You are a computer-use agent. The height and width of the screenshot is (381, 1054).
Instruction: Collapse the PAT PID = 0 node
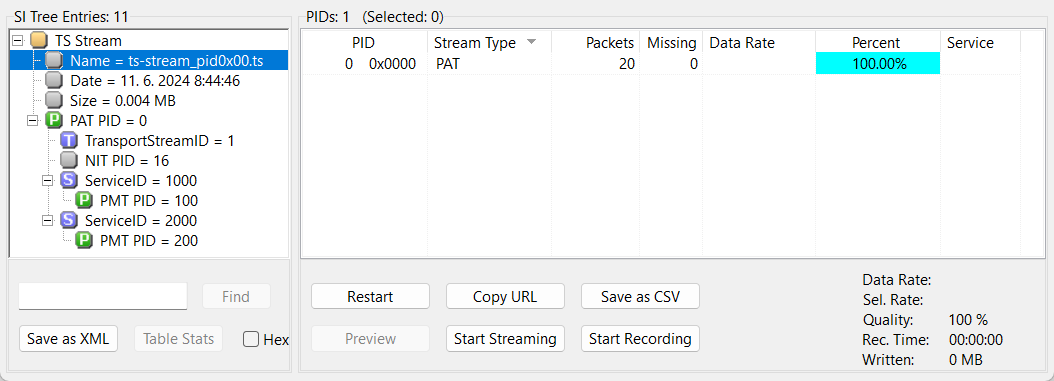click(x=33, y=121)
